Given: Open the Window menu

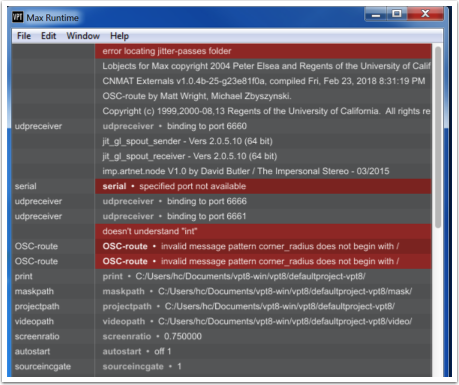Looking at the screenshot, I should (83, 36).
